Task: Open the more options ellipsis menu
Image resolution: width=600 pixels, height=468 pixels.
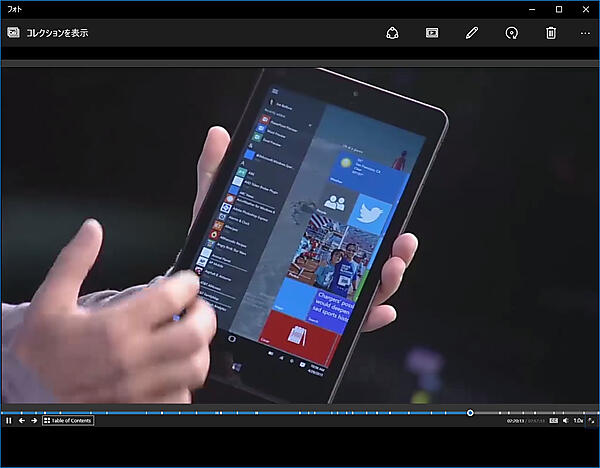Action: [x=585, y=33]
